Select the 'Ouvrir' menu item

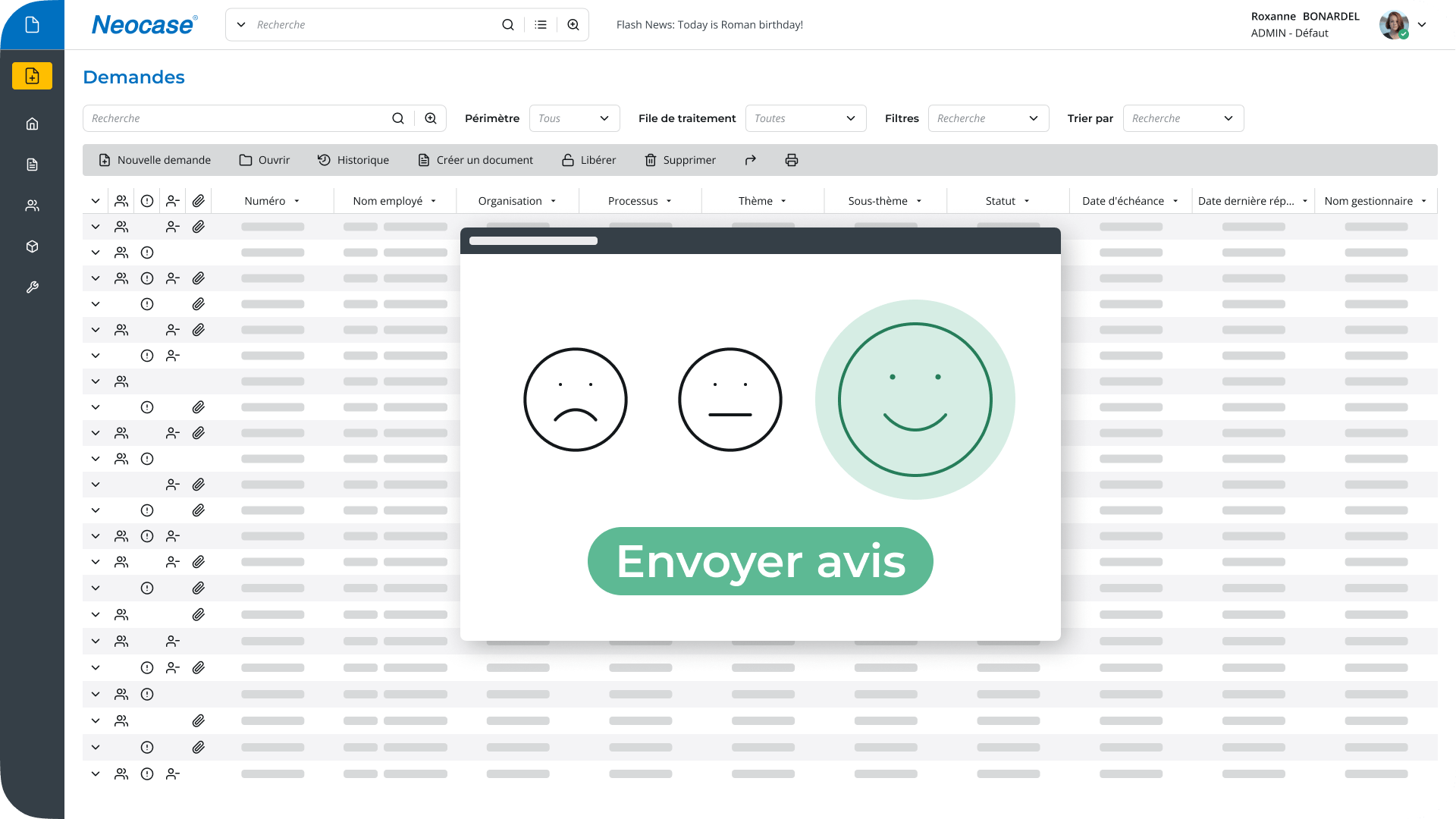point(263,159)
